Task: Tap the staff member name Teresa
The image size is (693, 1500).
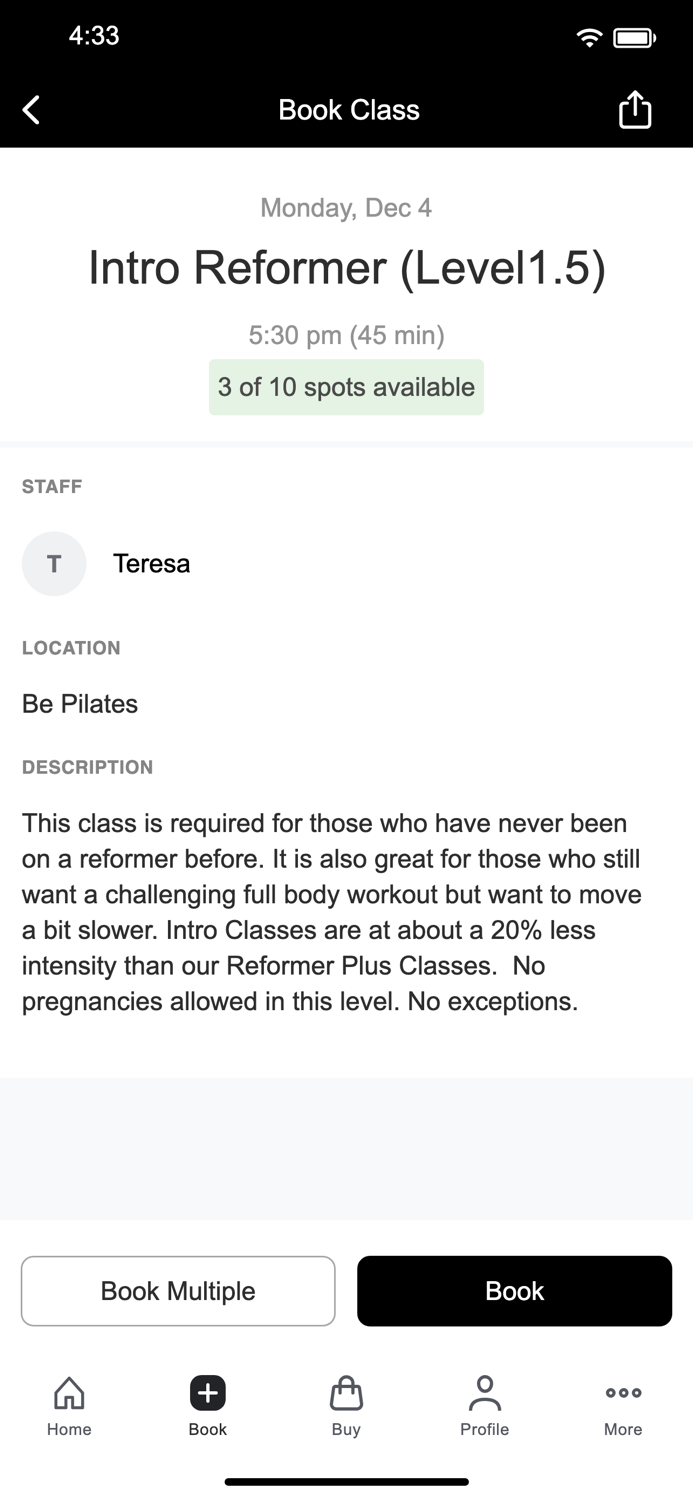Action: (x=151, y=563)
